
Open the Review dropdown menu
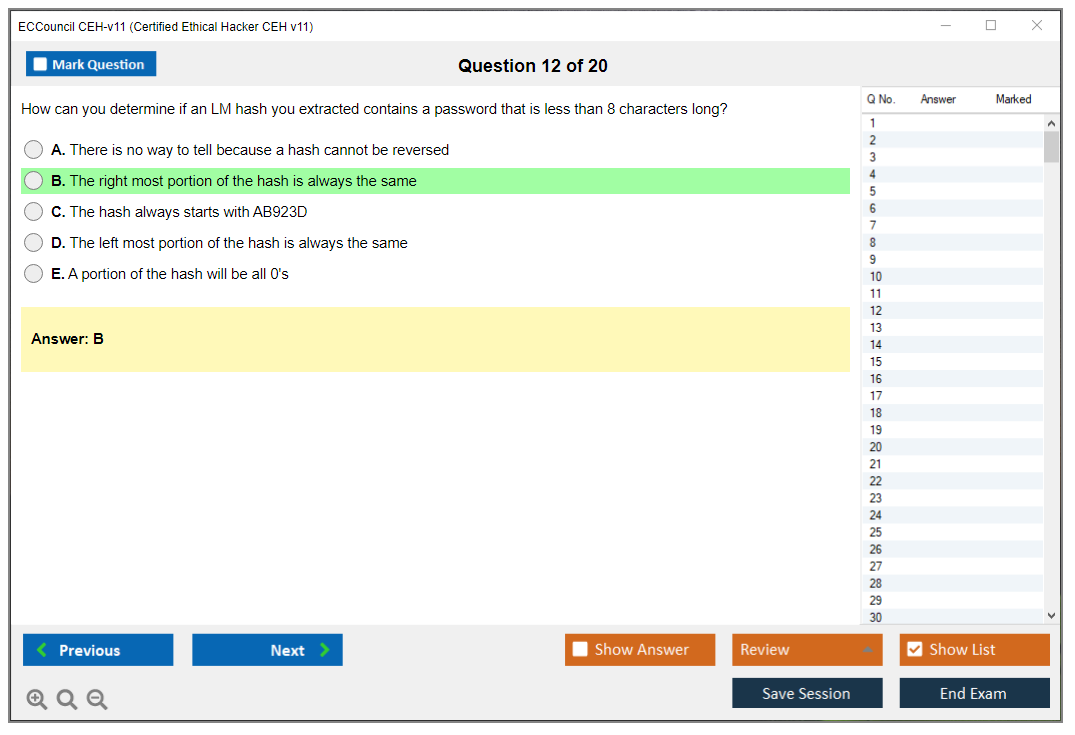coord(807,650)
